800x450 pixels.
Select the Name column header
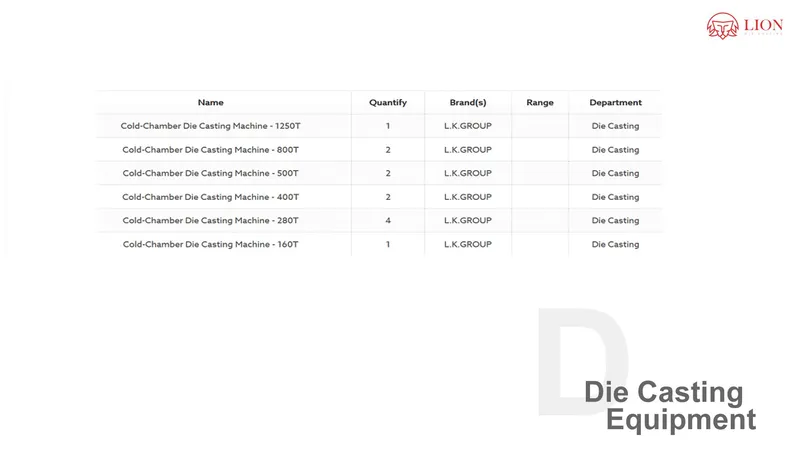(211, 102)
